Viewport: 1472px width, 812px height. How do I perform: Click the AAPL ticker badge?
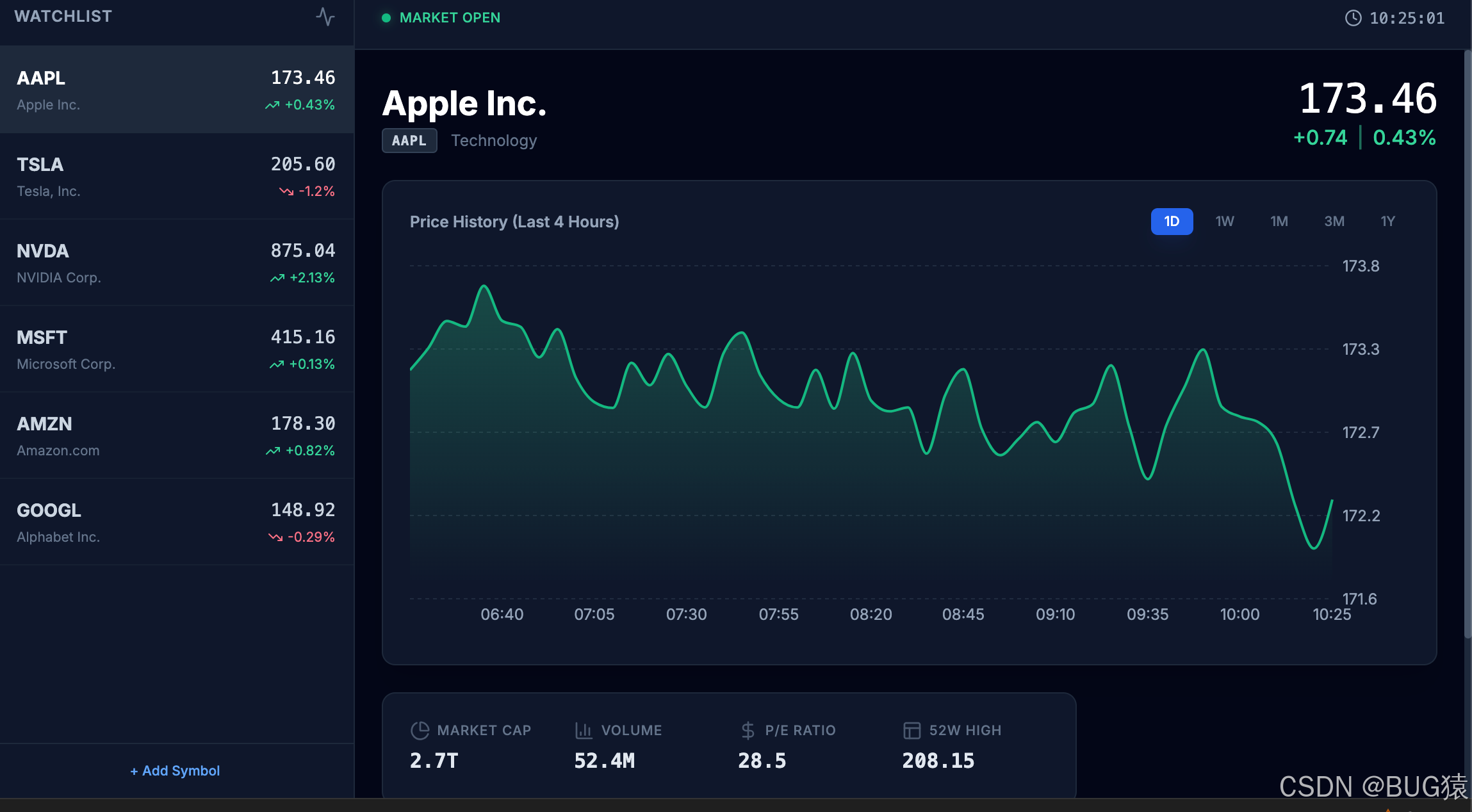tap(409, 141)
